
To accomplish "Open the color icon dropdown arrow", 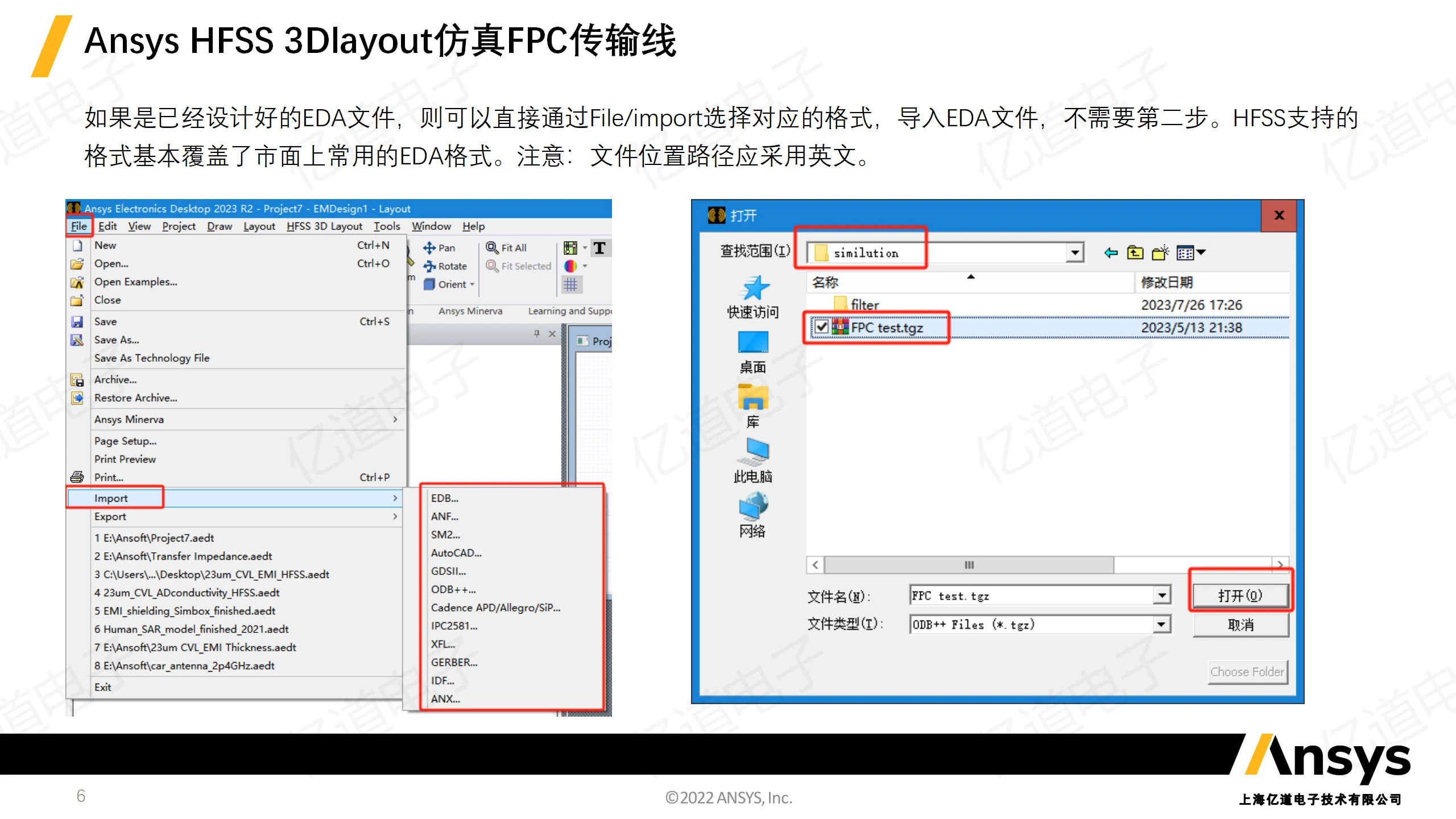I will tap(585, 266).
